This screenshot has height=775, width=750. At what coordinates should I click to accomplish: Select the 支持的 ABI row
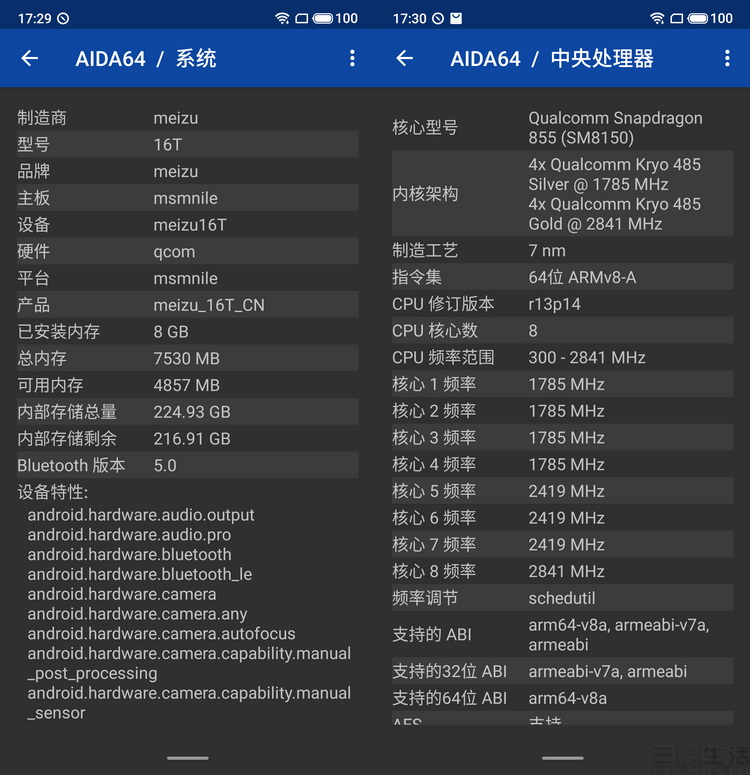point(563,634)
